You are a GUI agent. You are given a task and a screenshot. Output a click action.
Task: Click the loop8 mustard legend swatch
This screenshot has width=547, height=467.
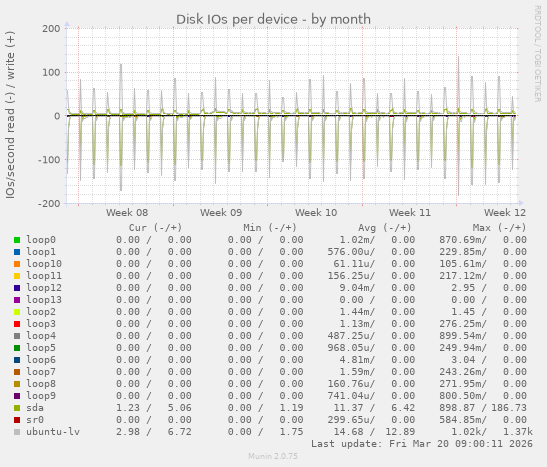pyautogui.click(x=17, y=384)
